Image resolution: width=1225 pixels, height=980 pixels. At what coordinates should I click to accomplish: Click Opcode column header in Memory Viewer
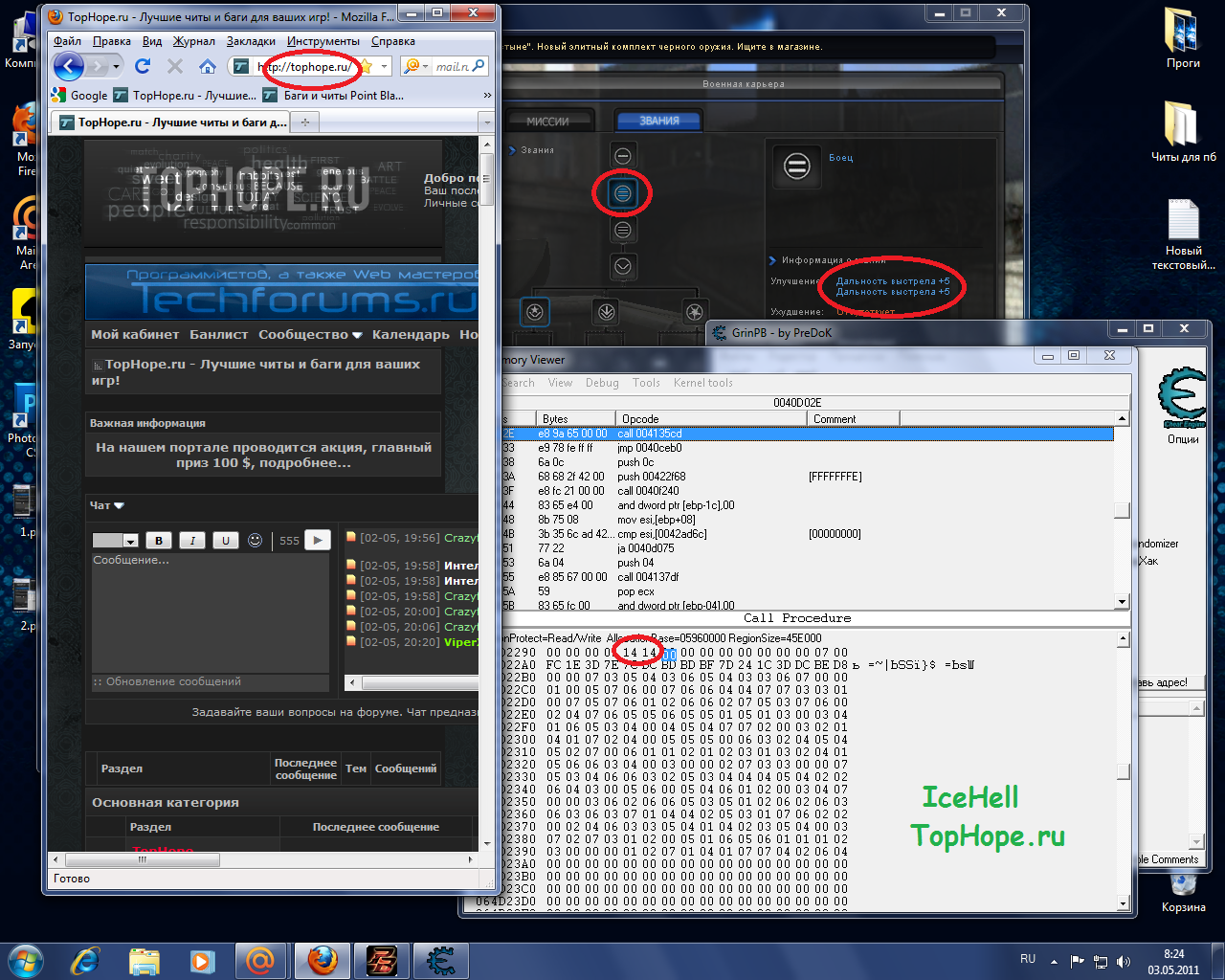pos(711,418)
